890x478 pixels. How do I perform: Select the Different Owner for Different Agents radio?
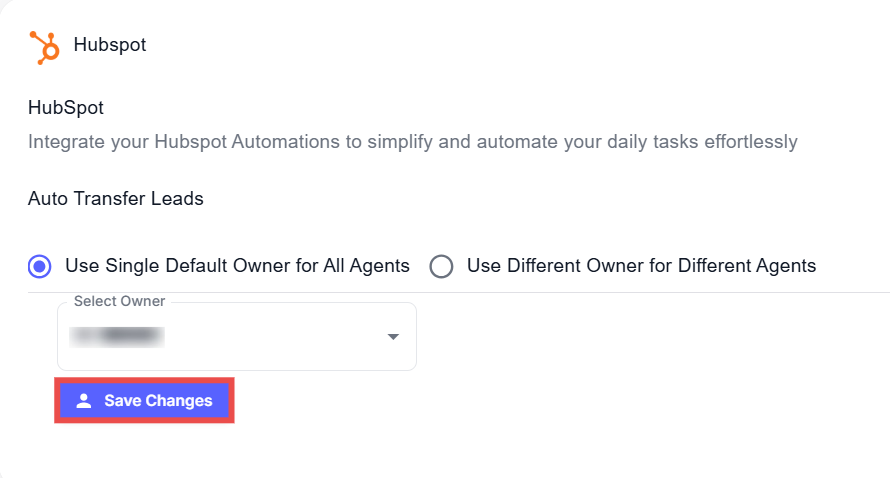(441, 266)
